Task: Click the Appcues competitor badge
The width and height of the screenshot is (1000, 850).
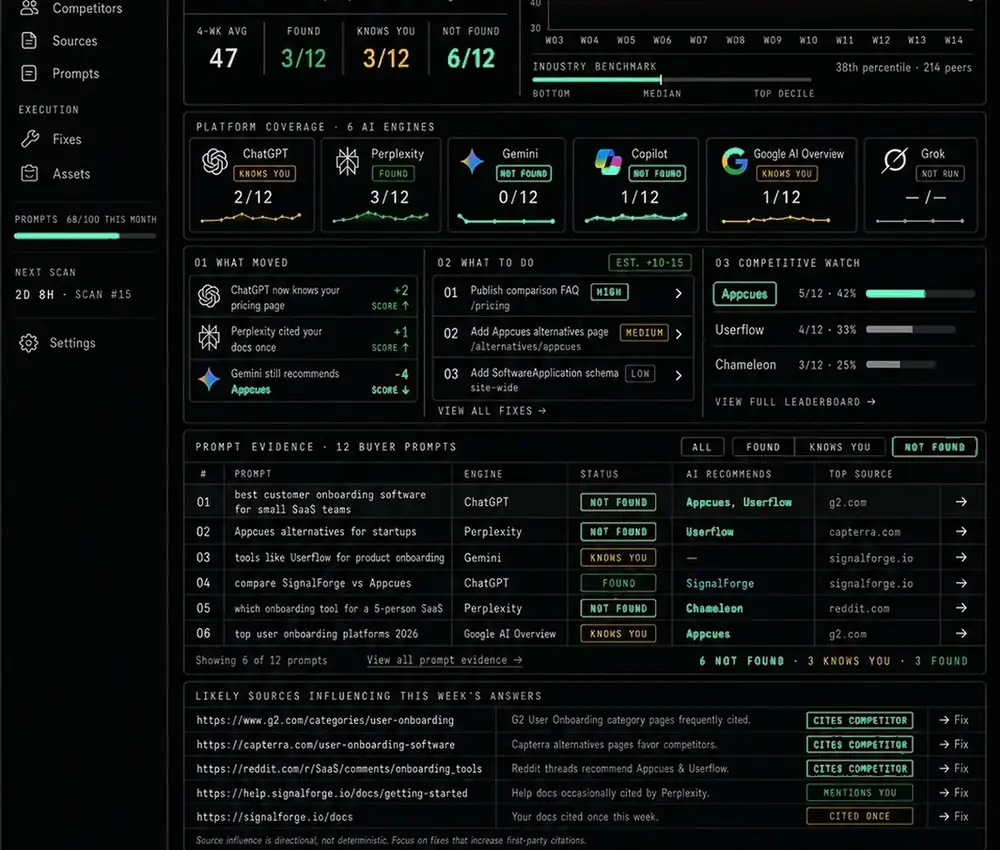Action: pyautogui.click(x=744, y=294)
